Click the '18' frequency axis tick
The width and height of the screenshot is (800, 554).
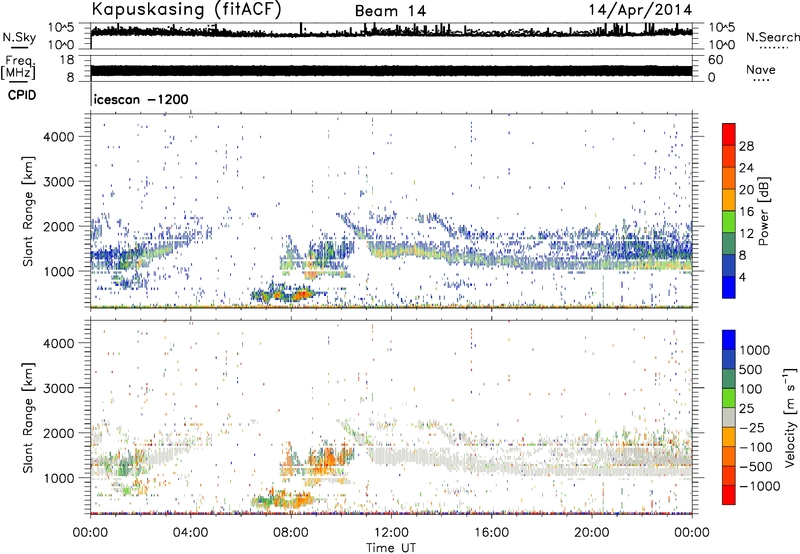pyautogui.click(x=67, y=60)
